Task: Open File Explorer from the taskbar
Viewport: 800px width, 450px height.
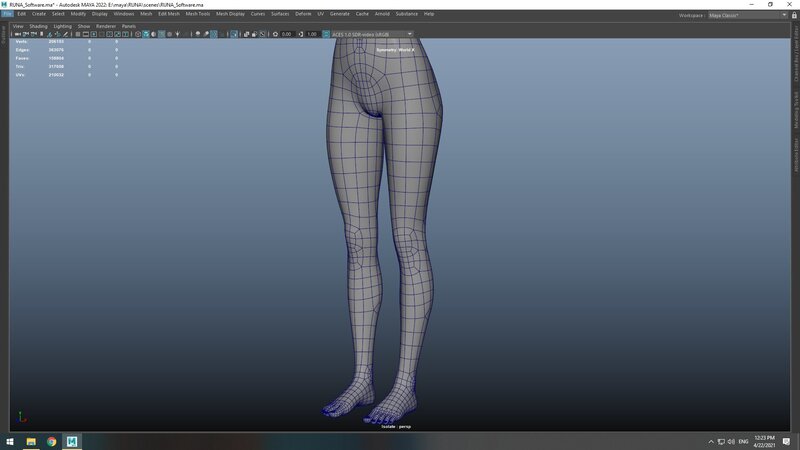Action: (x=31, y=441)
